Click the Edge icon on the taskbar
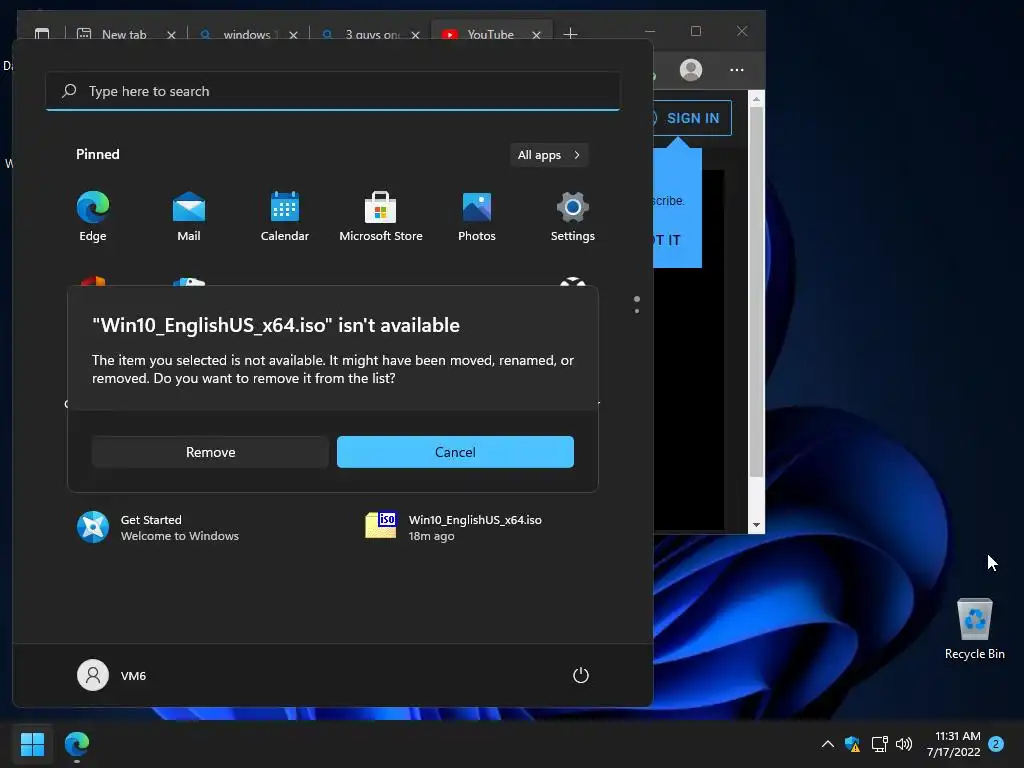The image size is (1024, 768). tap(77, 744)
